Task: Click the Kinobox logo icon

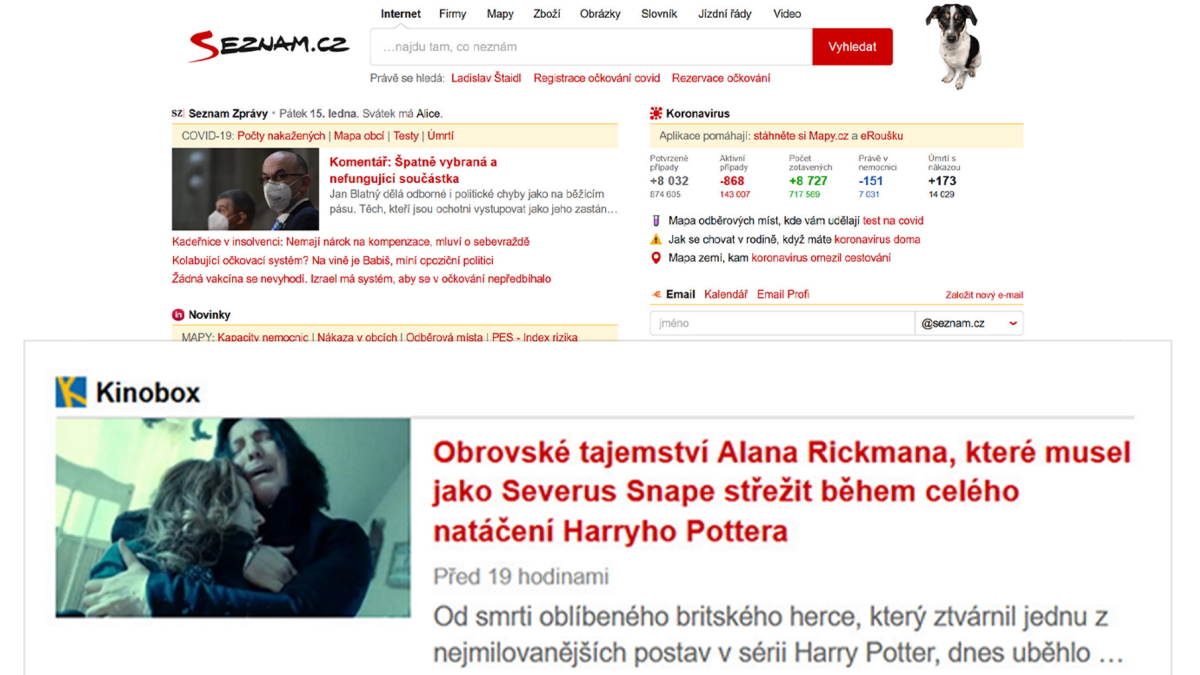Action: 71,392
